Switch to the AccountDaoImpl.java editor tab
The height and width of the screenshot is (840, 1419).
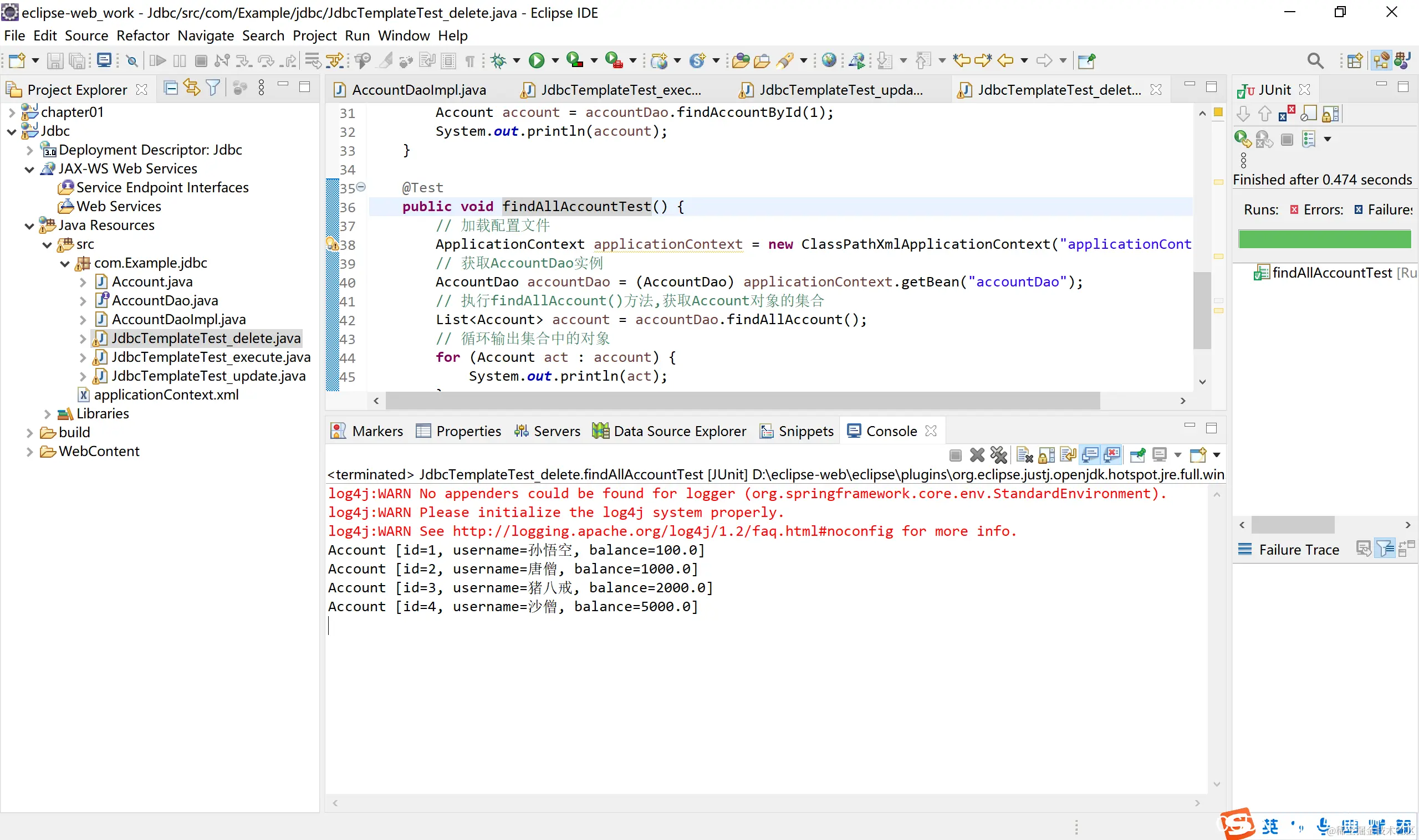(418, 90)
